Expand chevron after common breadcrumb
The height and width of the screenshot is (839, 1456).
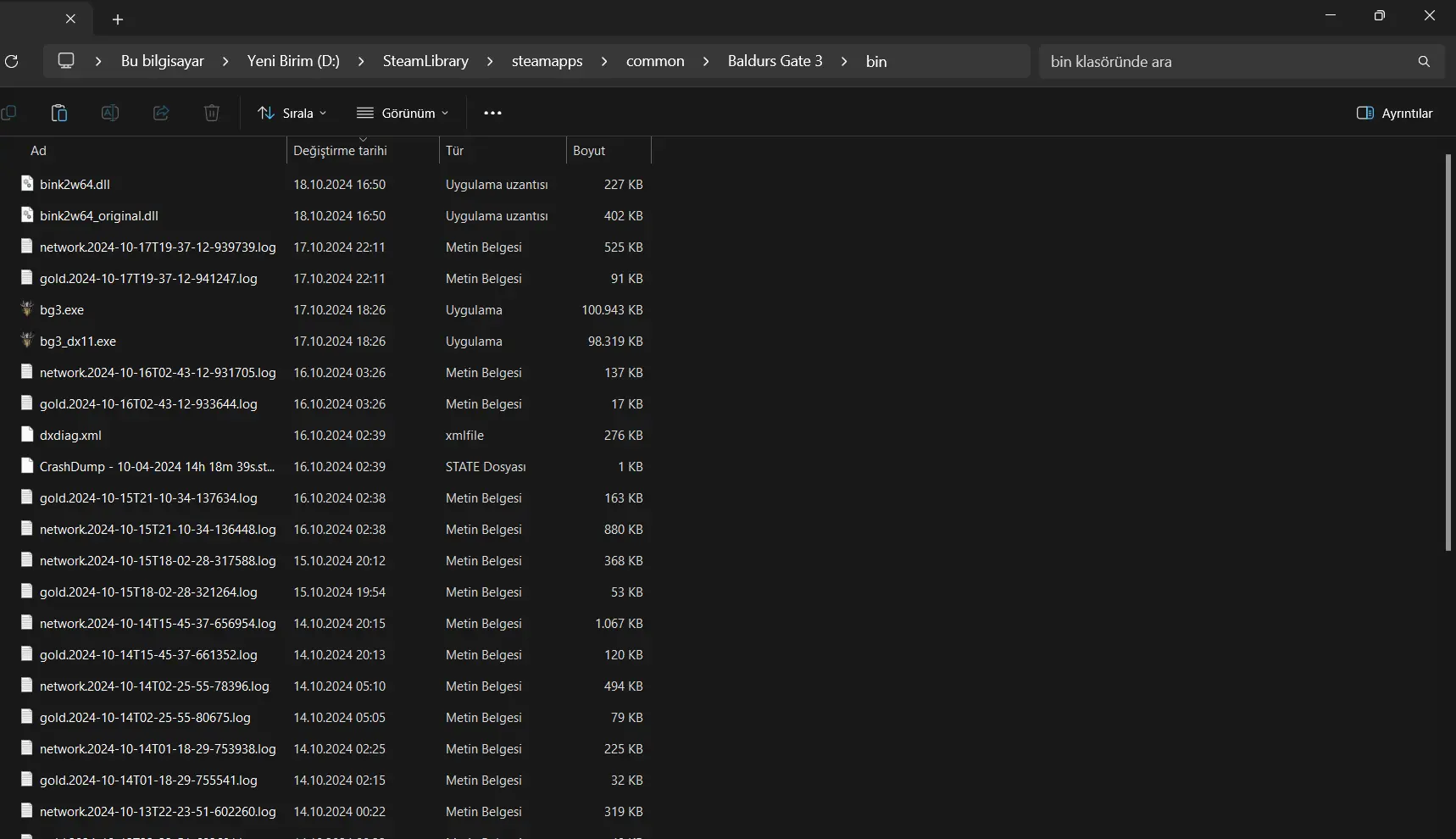(x=706, y=61)
